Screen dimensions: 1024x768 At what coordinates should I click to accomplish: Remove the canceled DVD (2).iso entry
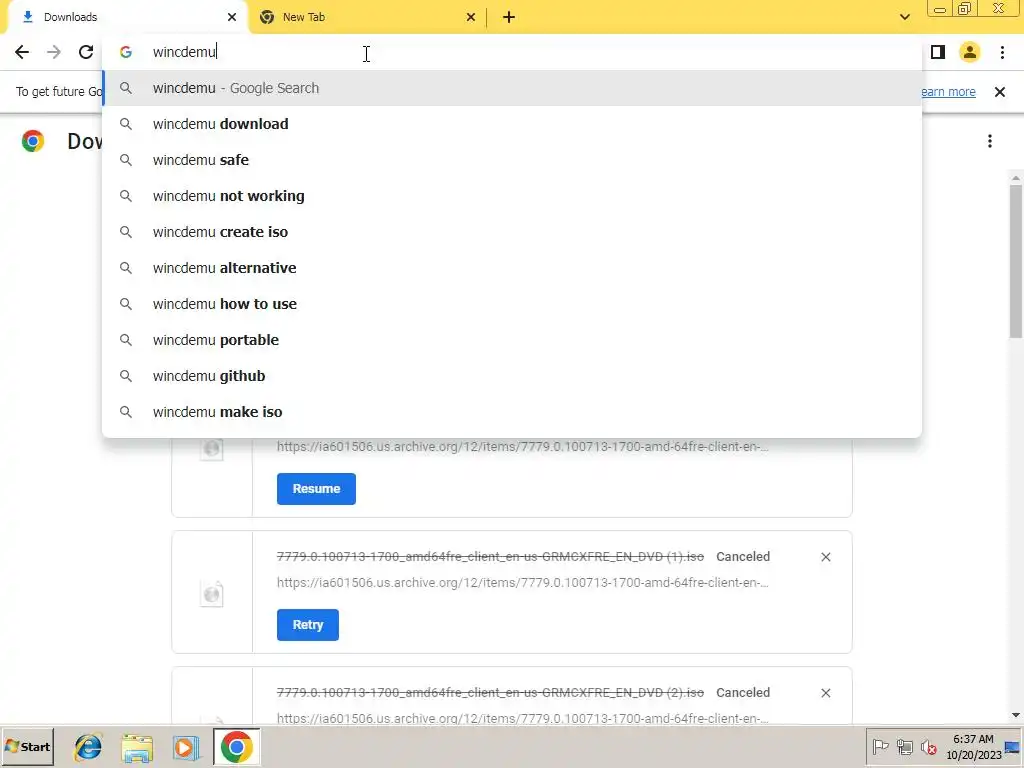[825, 693]
